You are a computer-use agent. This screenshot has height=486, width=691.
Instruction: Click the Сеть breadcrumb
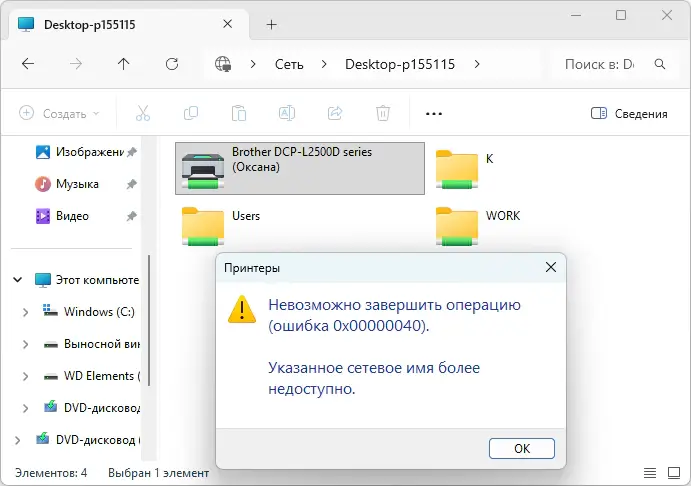pyautogui.click(x=289, y=64)
